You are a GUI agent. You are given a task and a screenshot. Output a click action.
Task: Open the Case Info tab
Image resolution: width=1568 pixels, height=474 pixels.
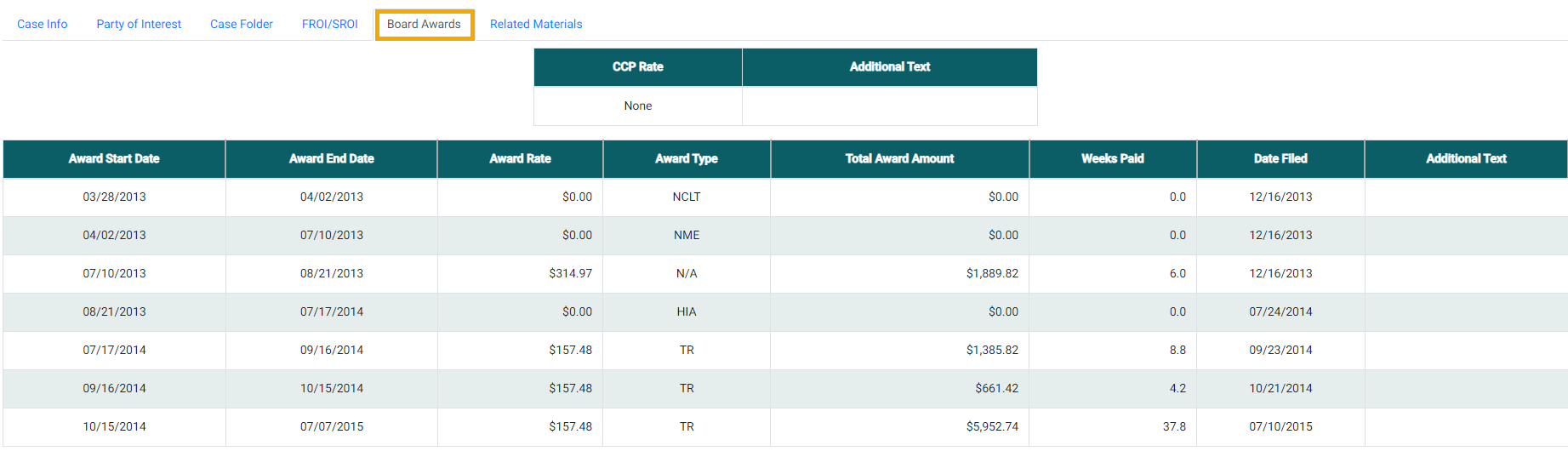[x=43, y=24]
